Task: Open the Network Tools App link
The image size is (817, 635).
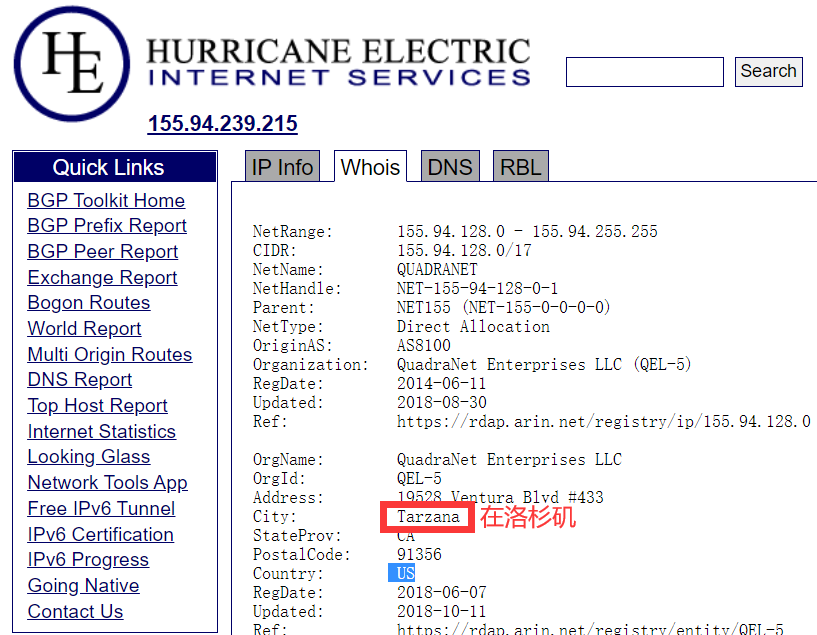Action: (107, 483)
